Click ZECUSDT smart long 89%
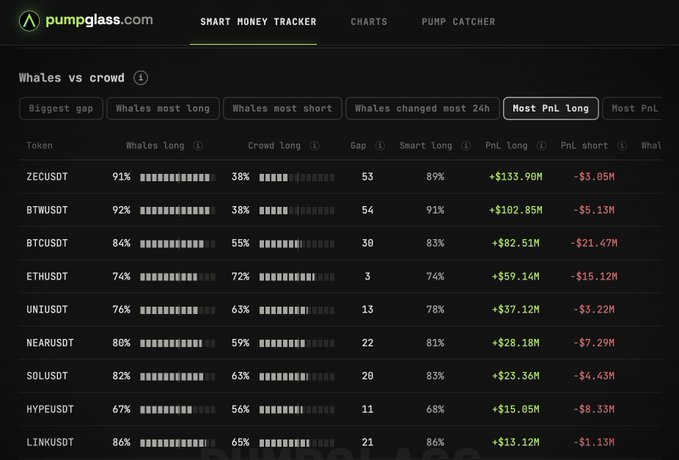Image resolution: width=679 pixels, height=460 pixels. 435,177
